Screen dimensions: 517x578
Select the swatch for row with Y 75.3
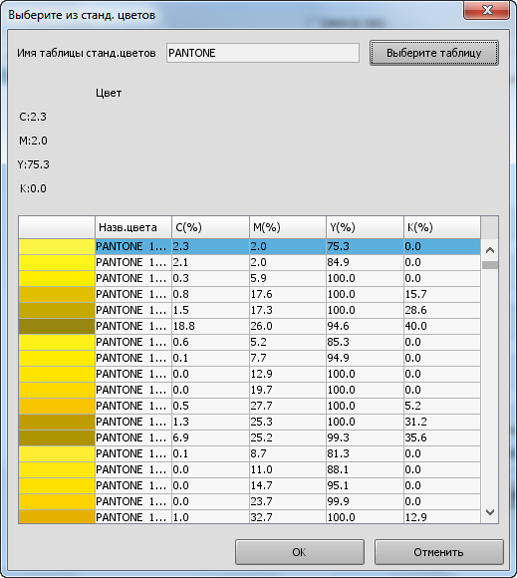[57, 246]
